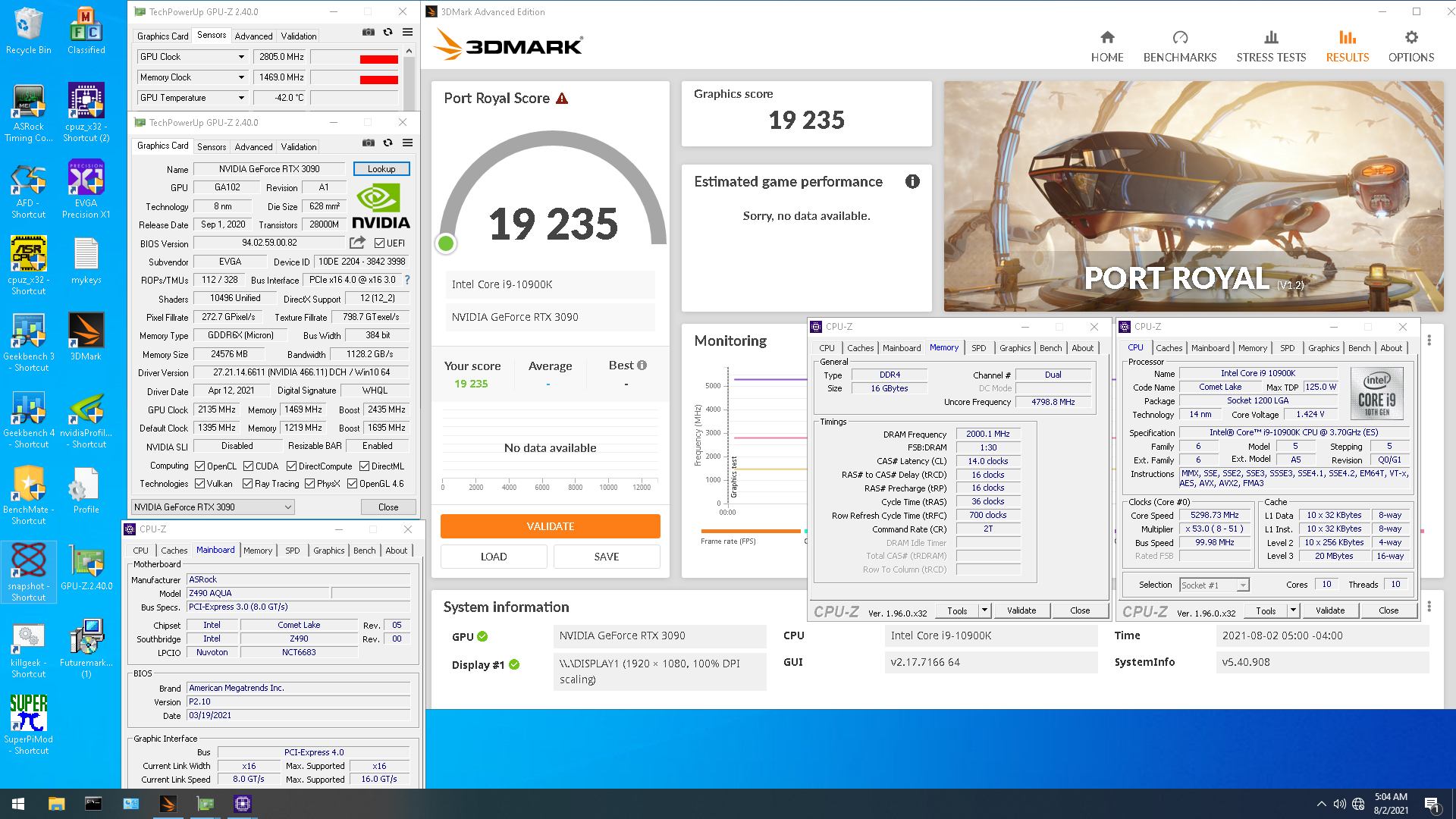This screenshot has width=1456, height=819.
Task: Open STRESS TESTS in 3DMark navigation
Action: coord(1271,46)
